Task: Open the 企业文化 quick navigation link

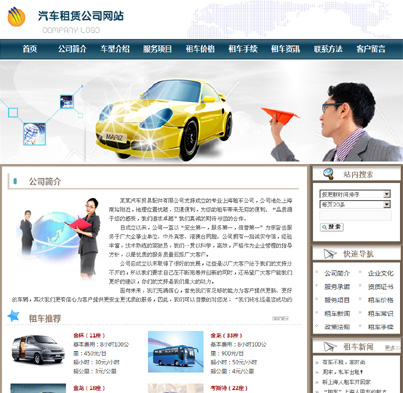Action: pos(380,273)
